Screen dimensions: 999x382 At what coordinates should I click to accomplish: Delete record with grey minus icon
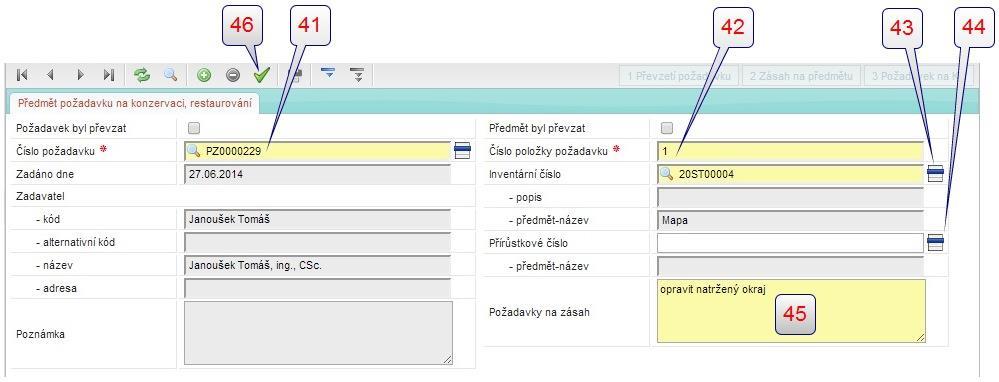click(233, 75)
